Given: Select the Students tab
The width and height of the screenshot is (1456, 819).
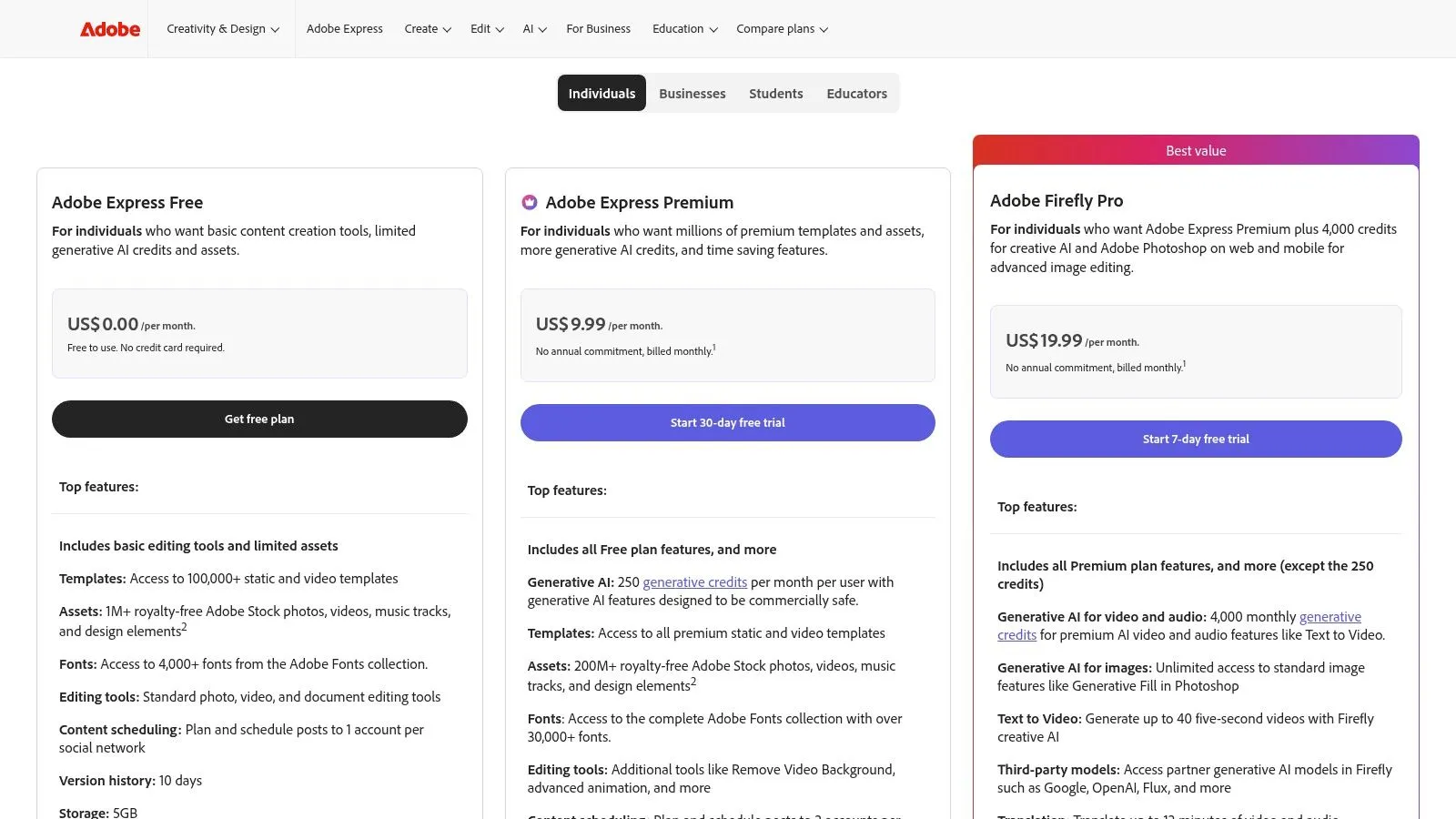Looking at the screenshot, I should [775, 93].
